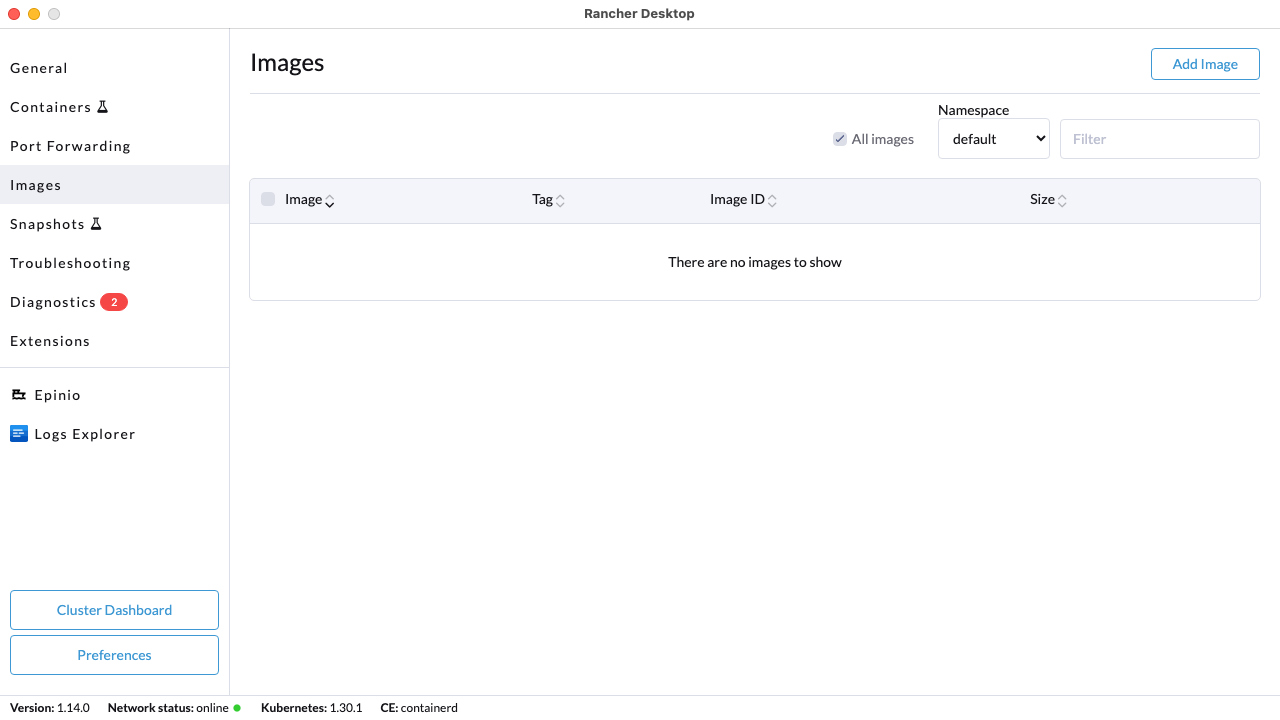
Task: Open the Namespace dropdown
Action: pyautogui.click(x=994, y=139)
